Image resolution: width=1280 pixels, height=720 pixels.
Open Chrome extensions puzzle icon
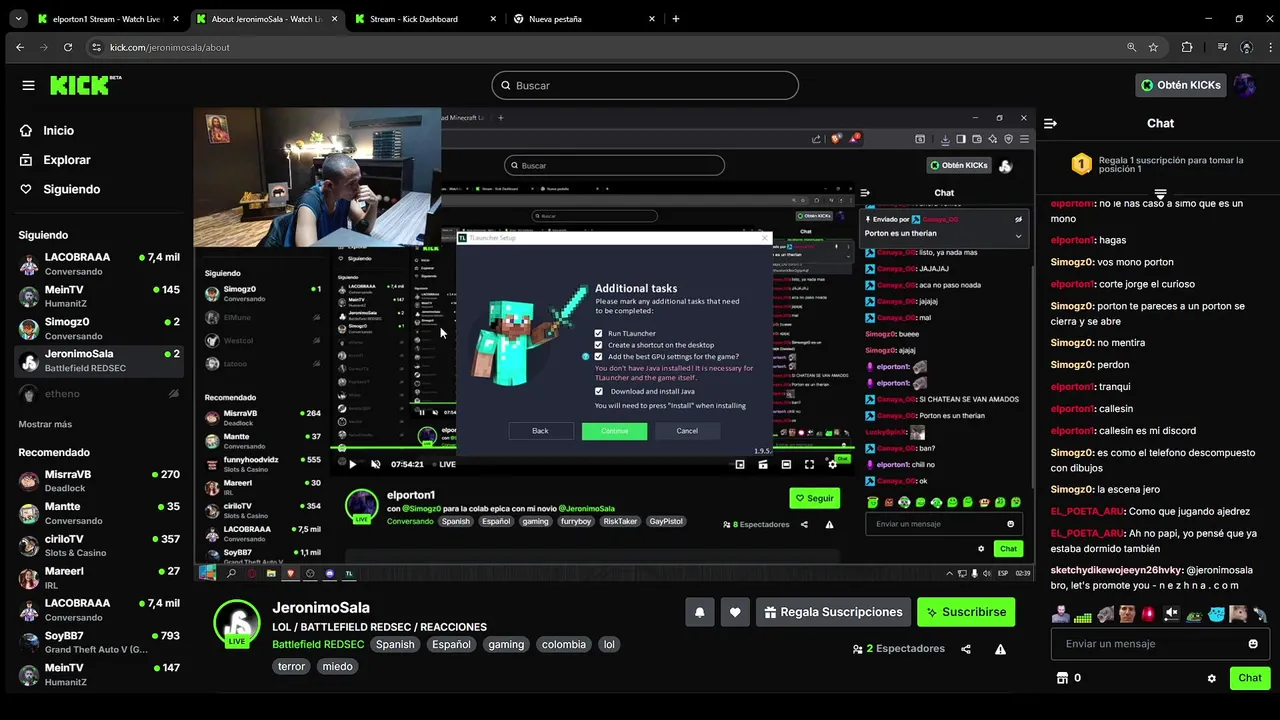tap(1187, 47)
